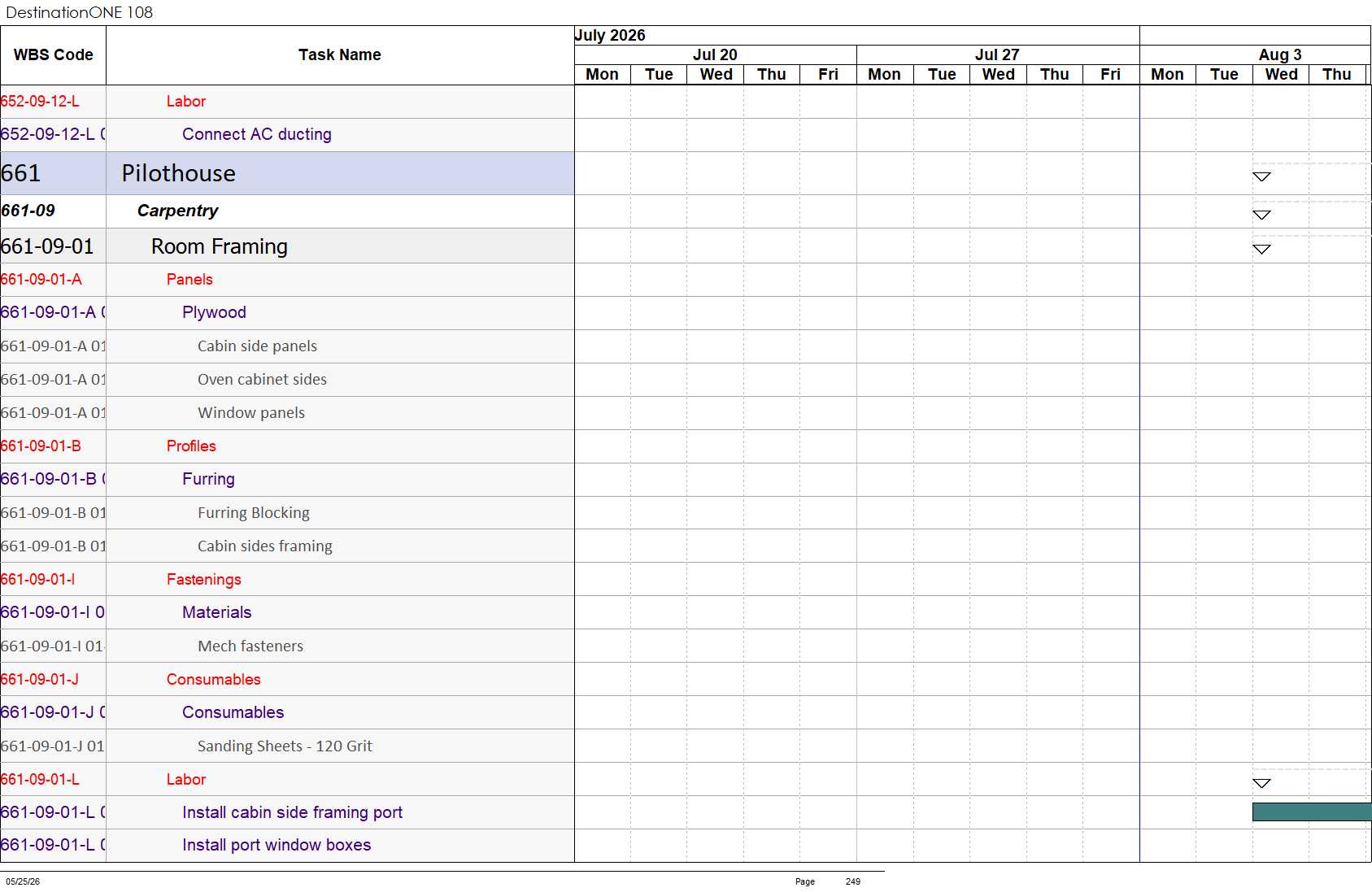Select the Plywood task row

click(287, 313)
